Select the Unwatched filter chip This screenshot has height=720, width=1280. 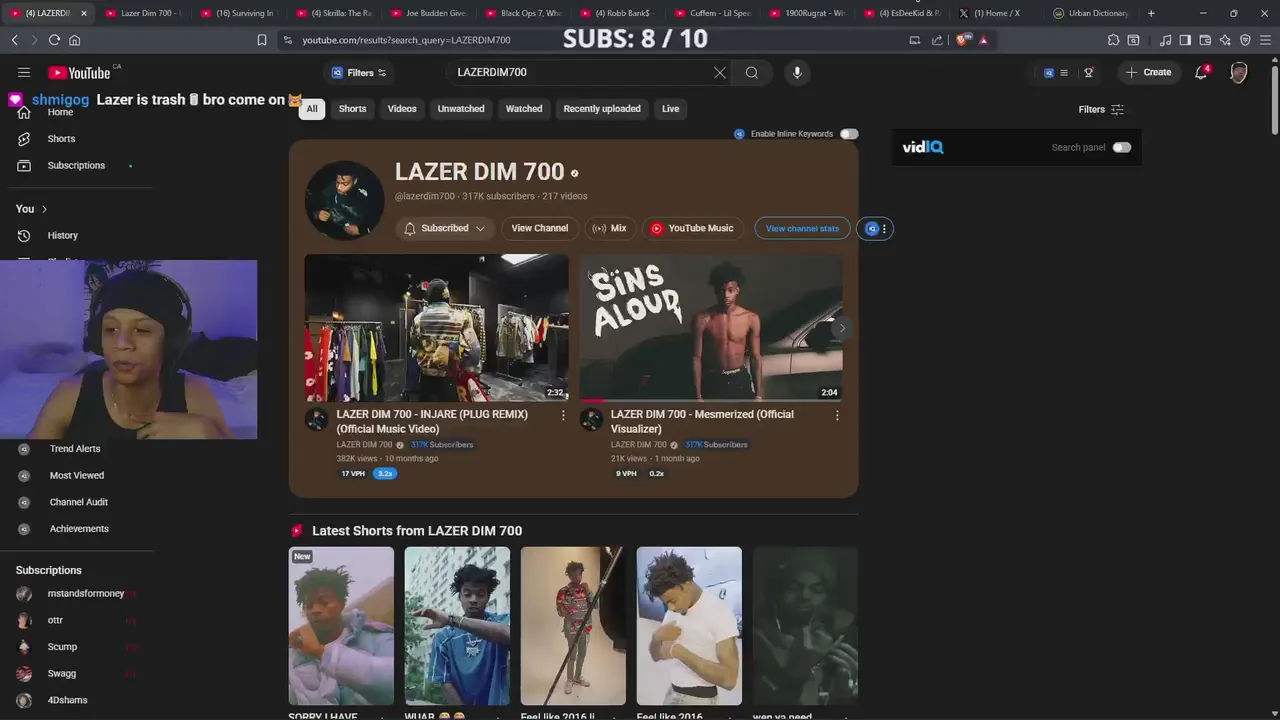[x=461, y=109]
